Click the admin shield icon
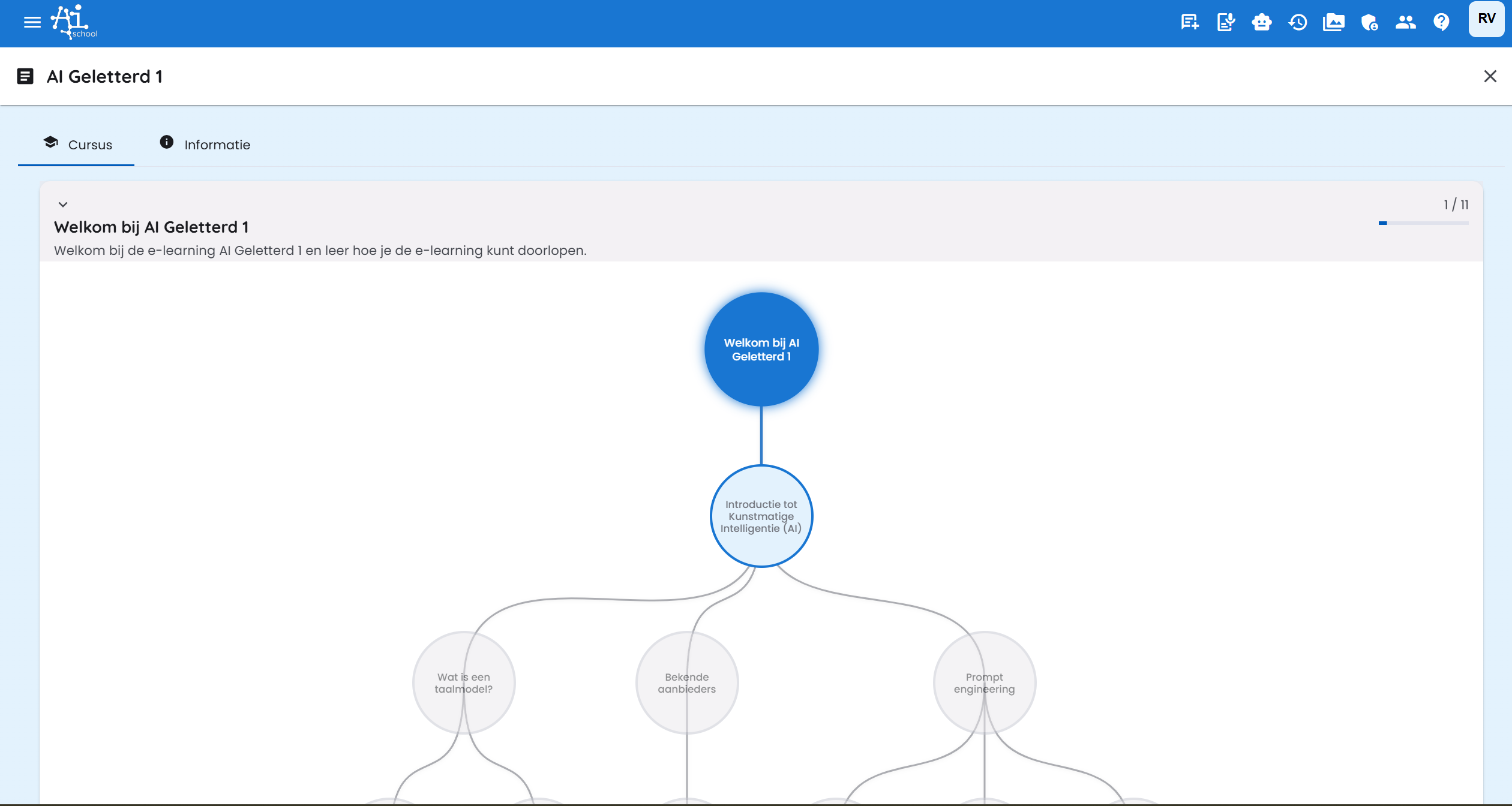 1369,22
